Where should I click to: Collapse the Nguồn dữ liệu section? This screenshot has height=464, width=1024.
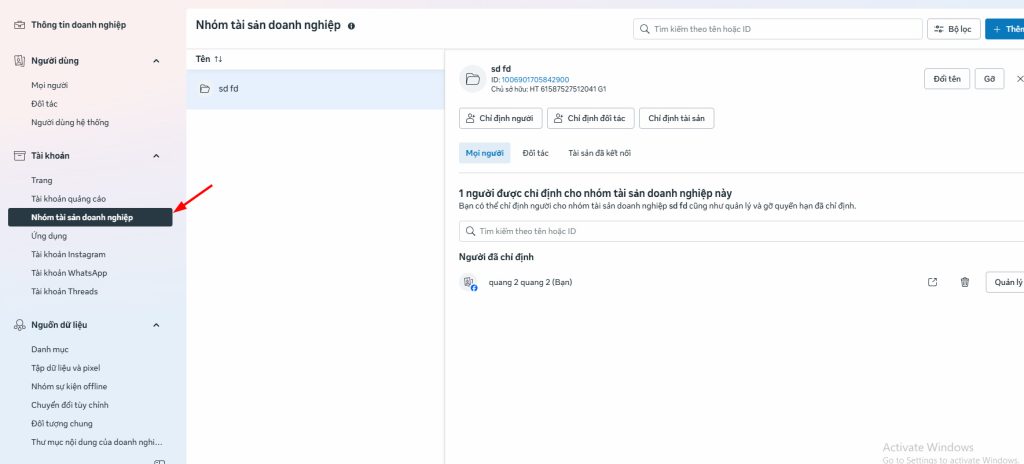(x=156, y=325)
